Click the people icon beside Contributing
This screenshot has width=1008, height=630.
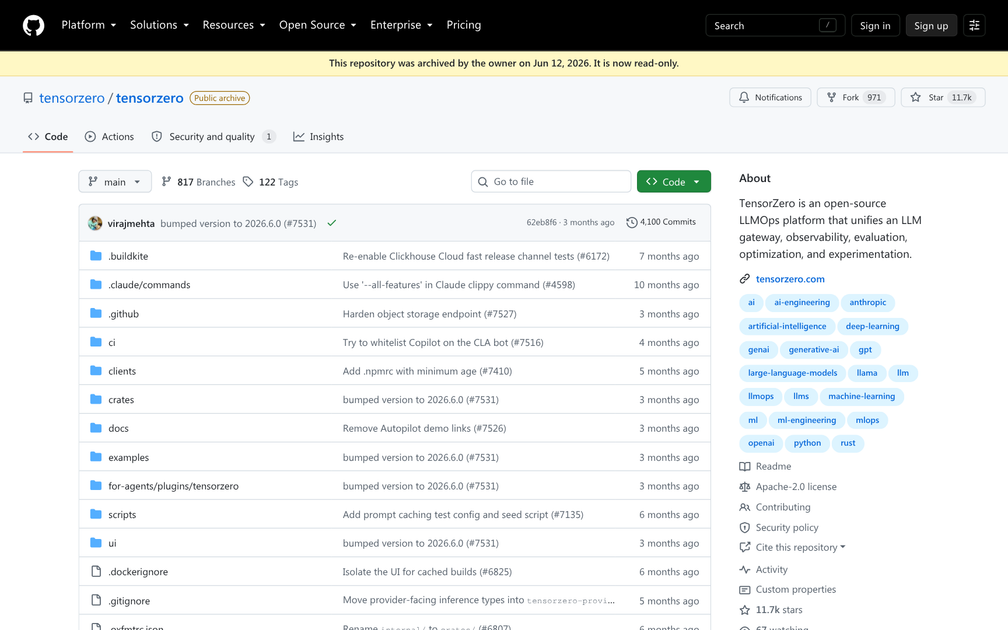coord(744,507)
